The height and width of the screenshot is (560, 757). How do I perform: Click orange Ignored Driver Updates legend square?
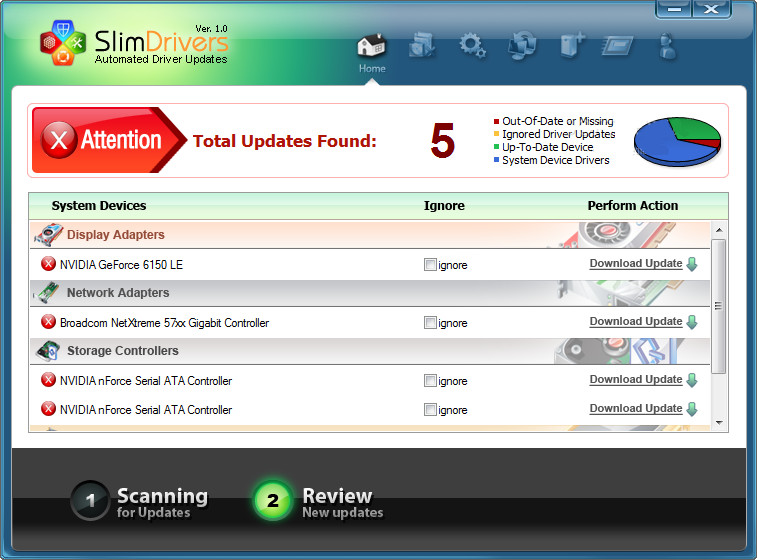(x=496, y=134)
